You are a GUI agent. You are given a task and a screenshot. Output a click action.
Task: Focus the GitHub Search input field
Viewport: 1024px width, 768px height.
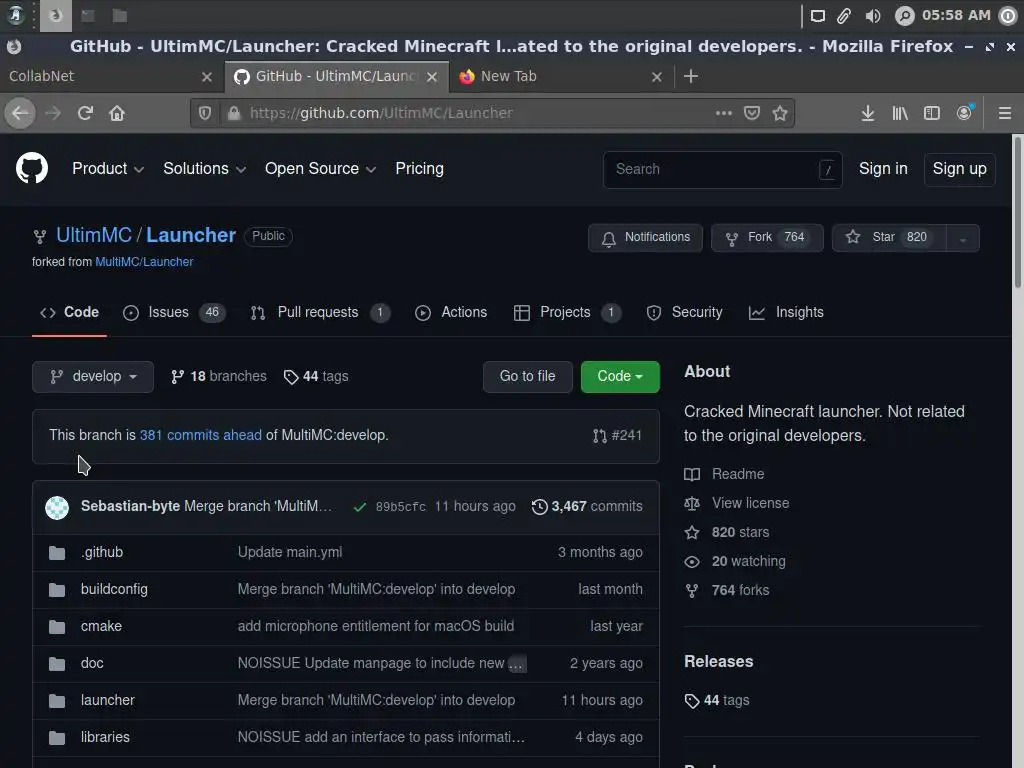pyautogui.click(x=722, y=170)
